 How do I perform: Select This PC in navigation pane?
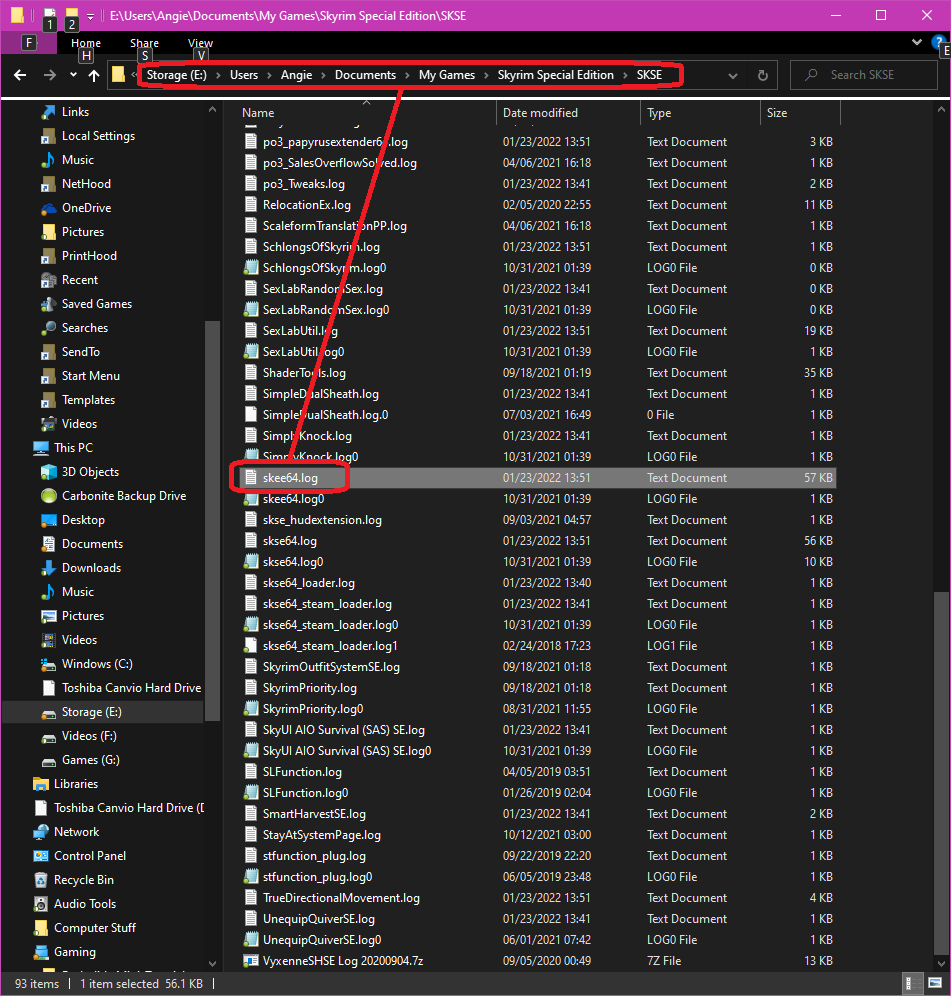pos(73,448)
